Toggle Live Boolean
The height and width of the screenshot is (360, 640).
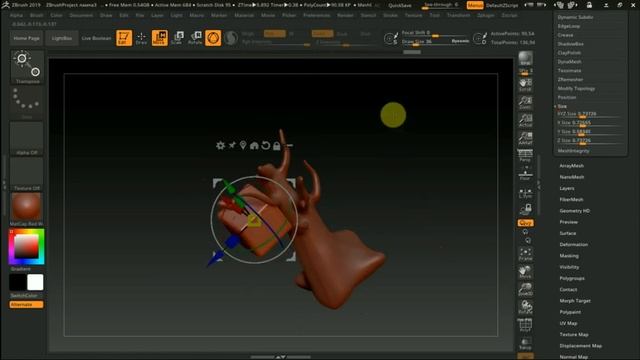coord(96,38)
